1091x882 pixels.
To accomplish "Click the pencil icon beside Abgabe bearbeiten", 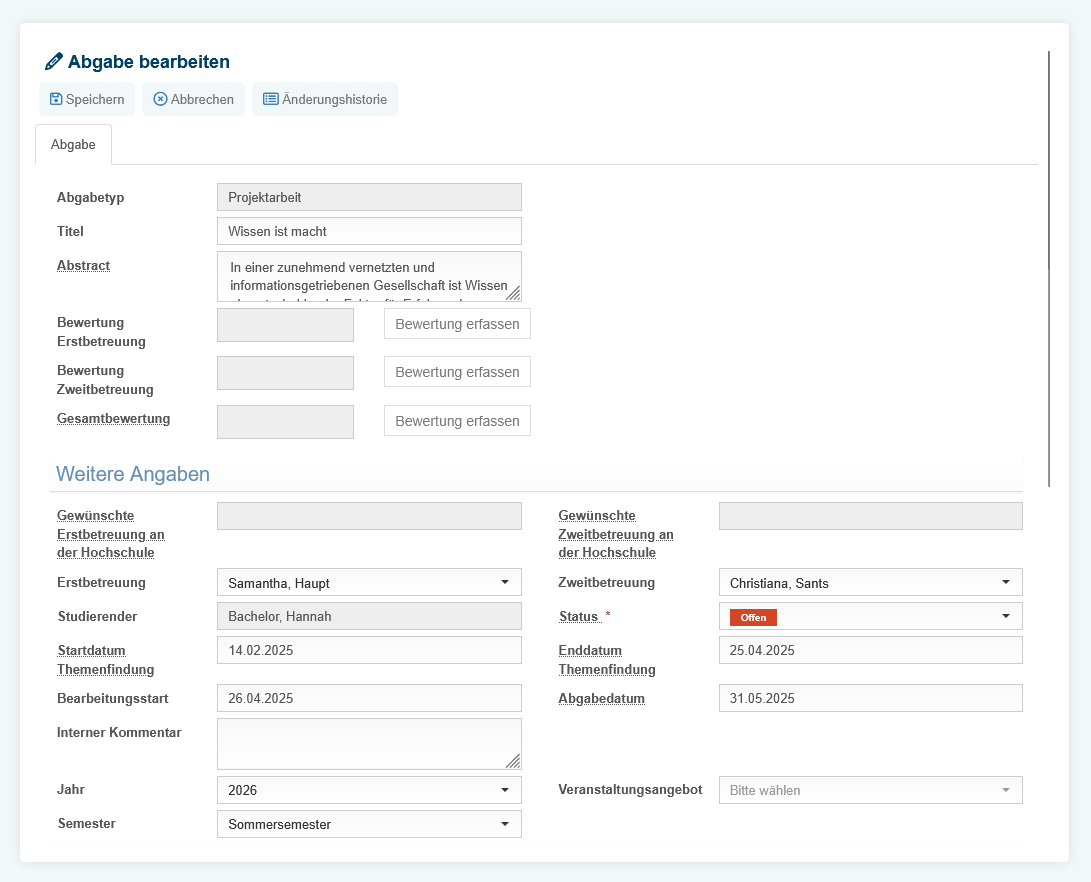I will (54, 61).
